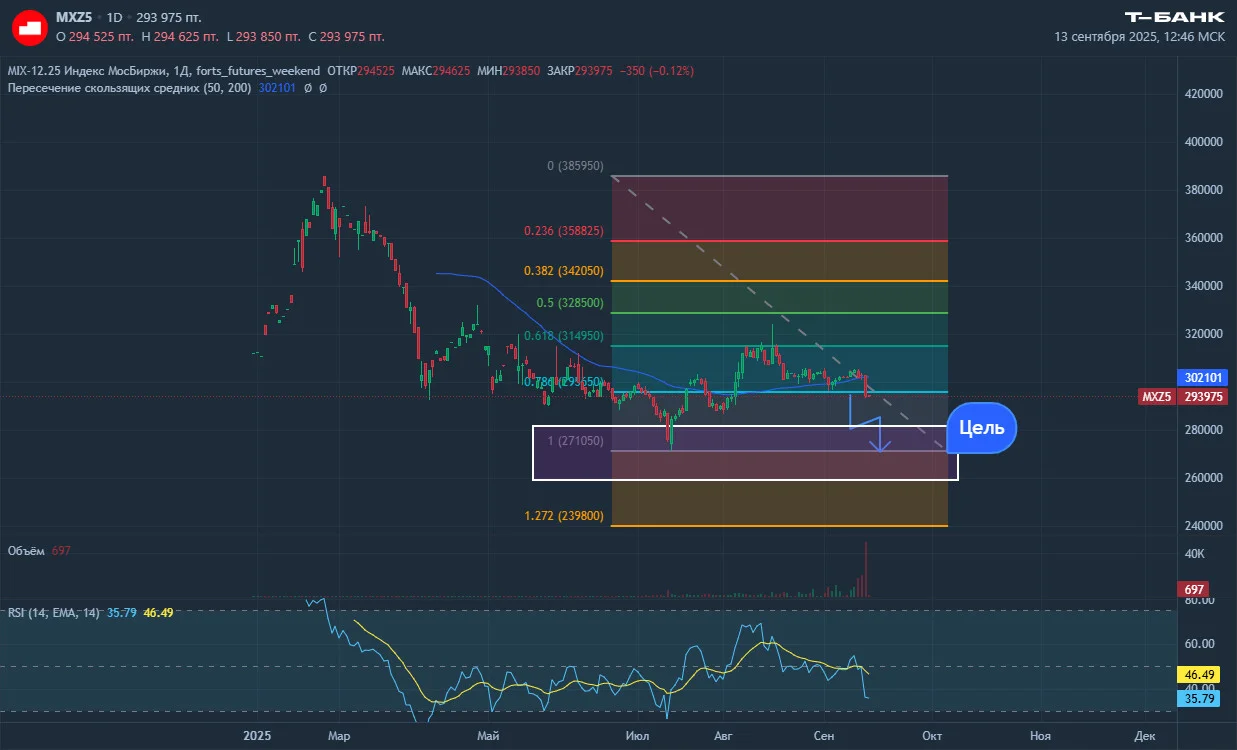Open the Пересечение скользящих средних indicator legend
The width and height of the screenshot is (1237, 750).
click(129, 88)
